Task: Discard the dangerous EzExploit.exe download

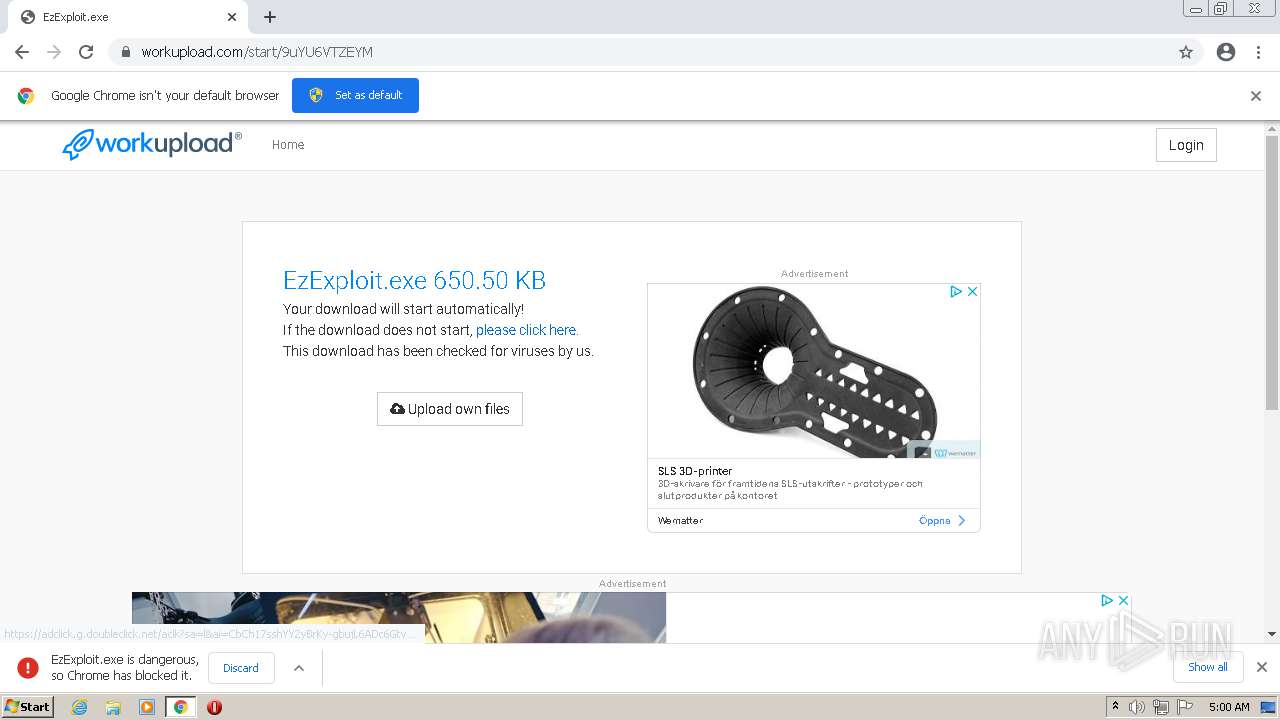Action: tap(241, 668)
